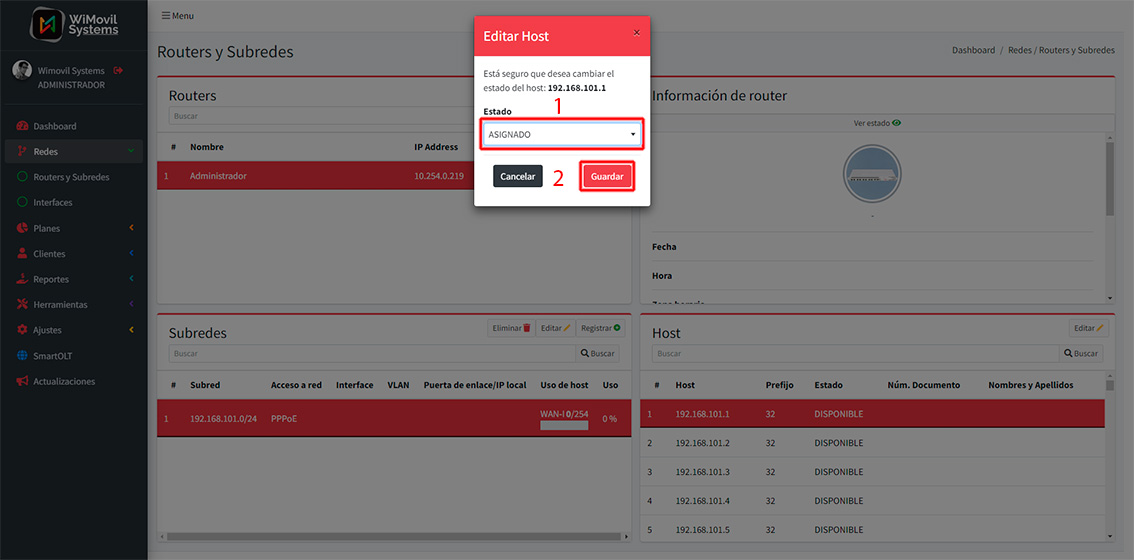Click the SmartOLT globe icon

(x=22, y=356)
